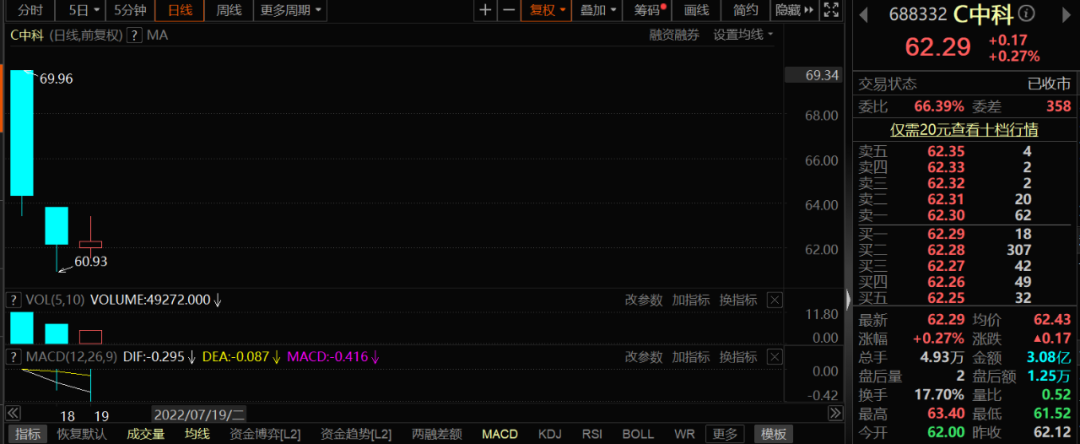Select the KDJ indicator
This screenshot has width=1080, height=444.
[x=550, y=434]
